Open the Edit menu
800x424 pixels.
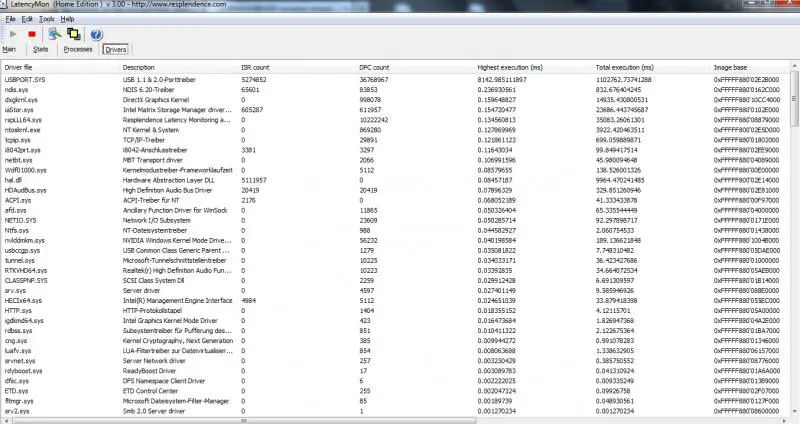click(27, 19)
